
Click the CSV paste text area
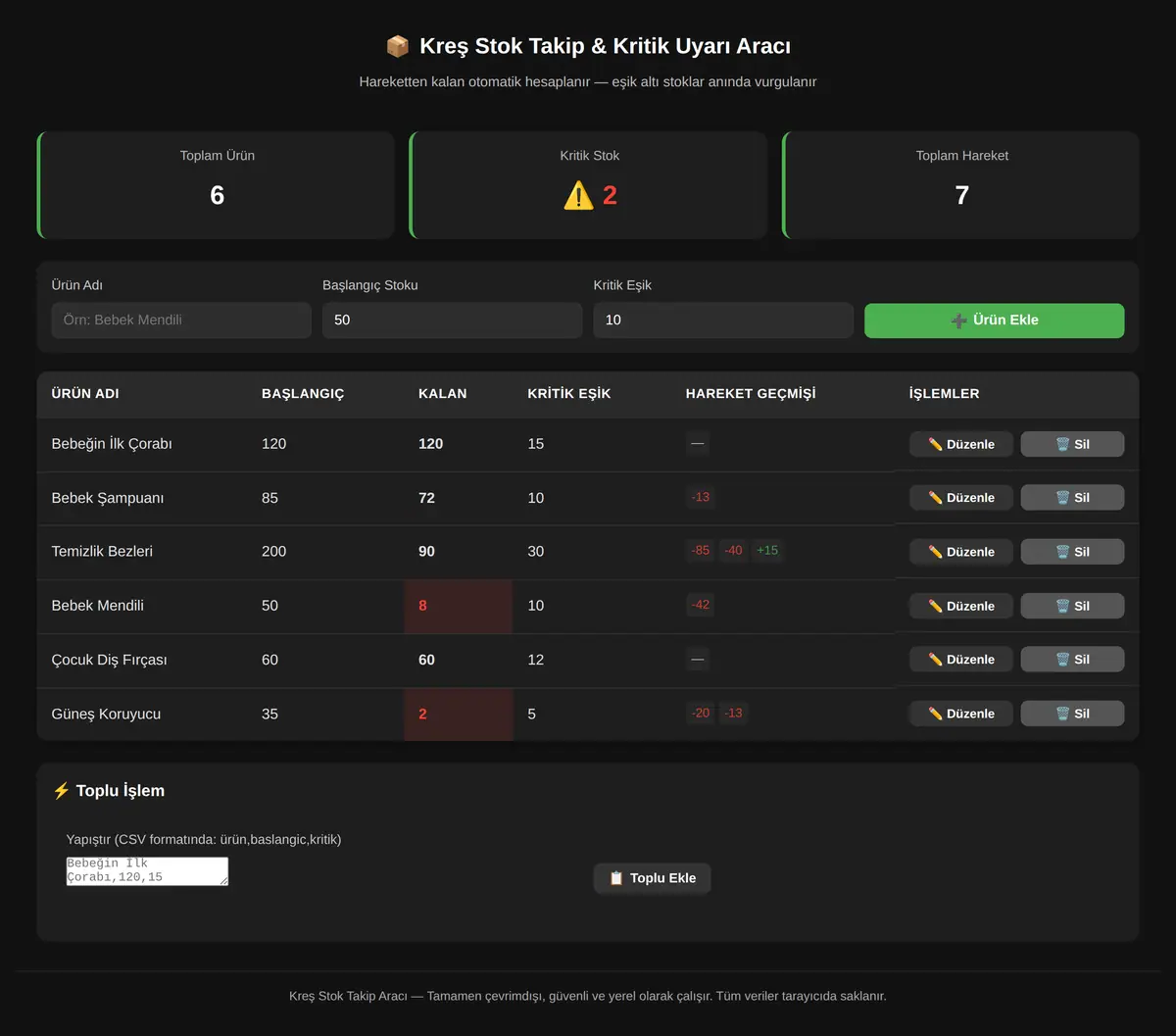tap(147, 871)
